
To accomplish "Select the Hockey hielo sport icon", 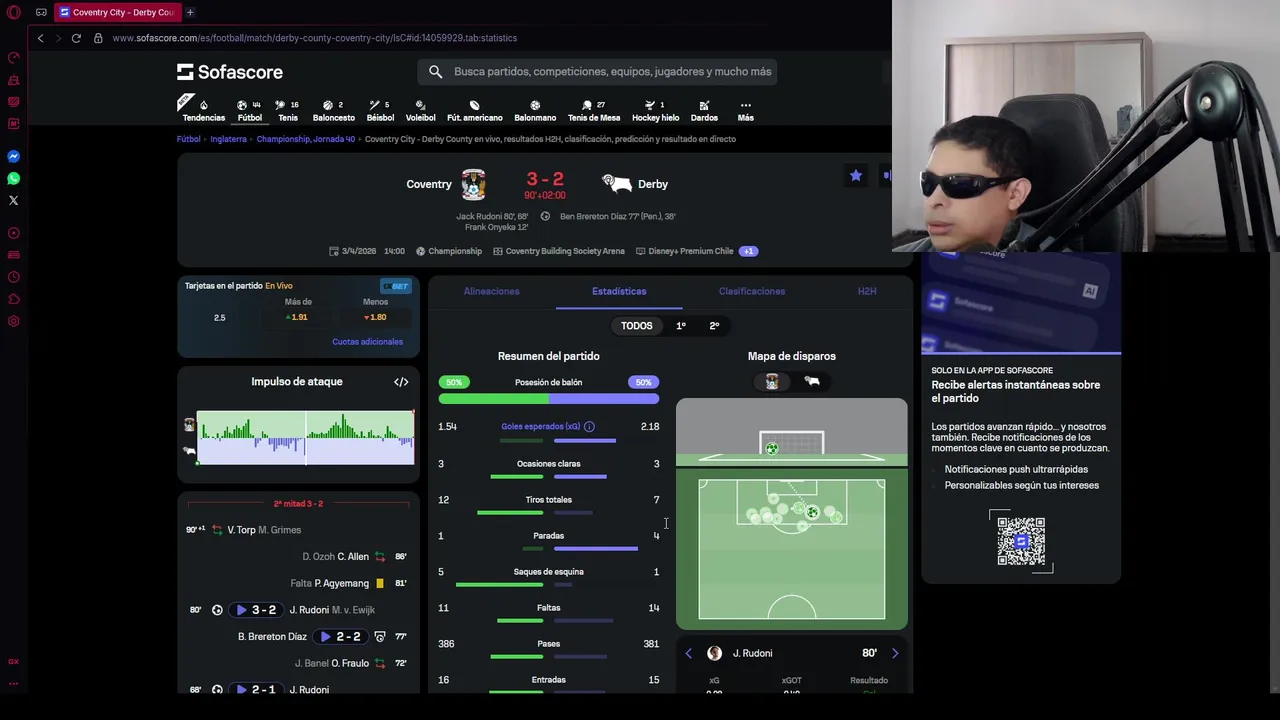I will pyautogui.click(x=650, y=105).
